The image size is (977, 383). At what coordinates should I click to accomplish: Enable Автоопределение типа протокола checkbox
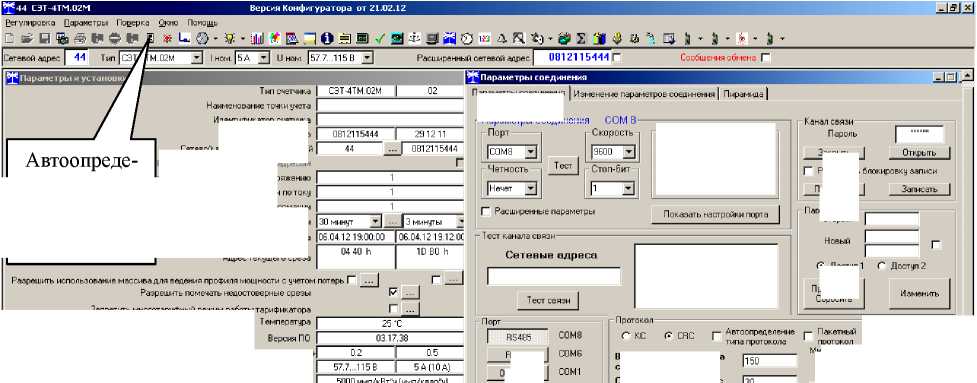pyautogui.click(x=717, y=336)
